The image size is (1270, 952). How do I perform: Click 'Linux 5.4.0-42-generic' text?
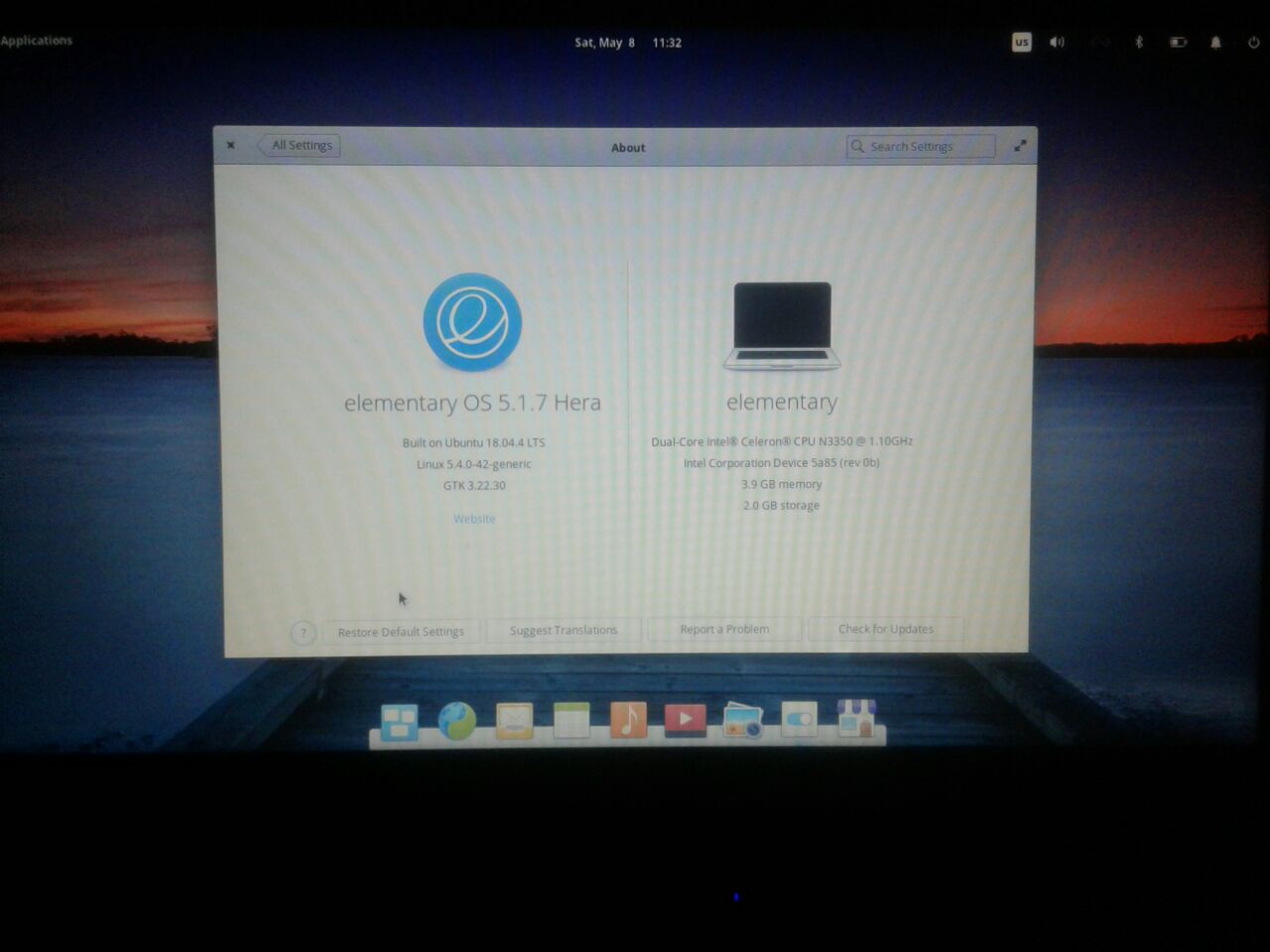pos(474,464)
